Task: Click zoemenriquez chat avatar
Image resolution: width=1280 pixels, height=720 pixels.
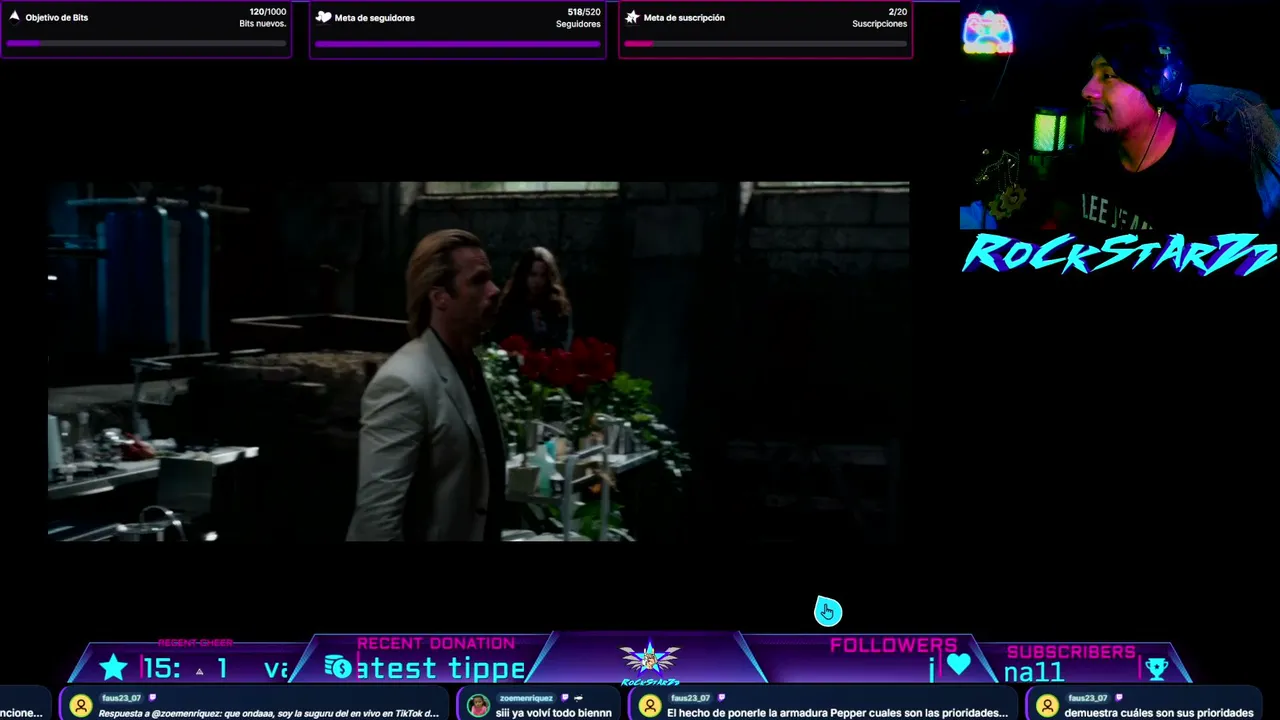Action: pos(479,705)
